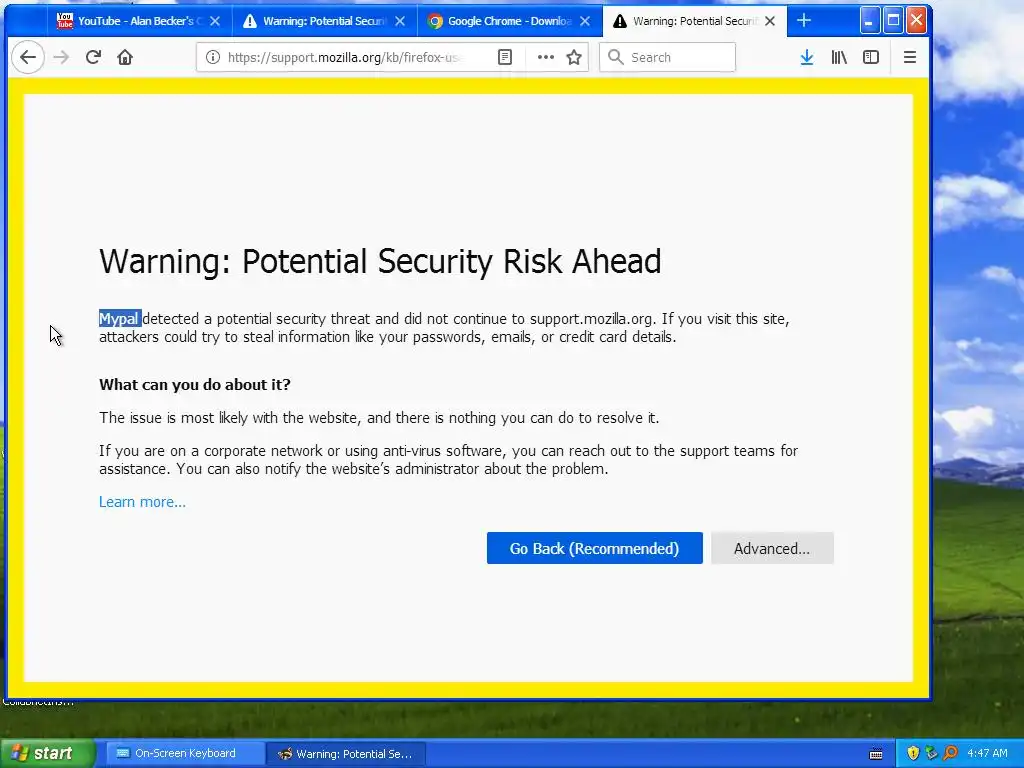Image resolution: width=1024 pixels, height=768 pixels.
Task: Click the forward navigation arrow
Action: point(61,57)
